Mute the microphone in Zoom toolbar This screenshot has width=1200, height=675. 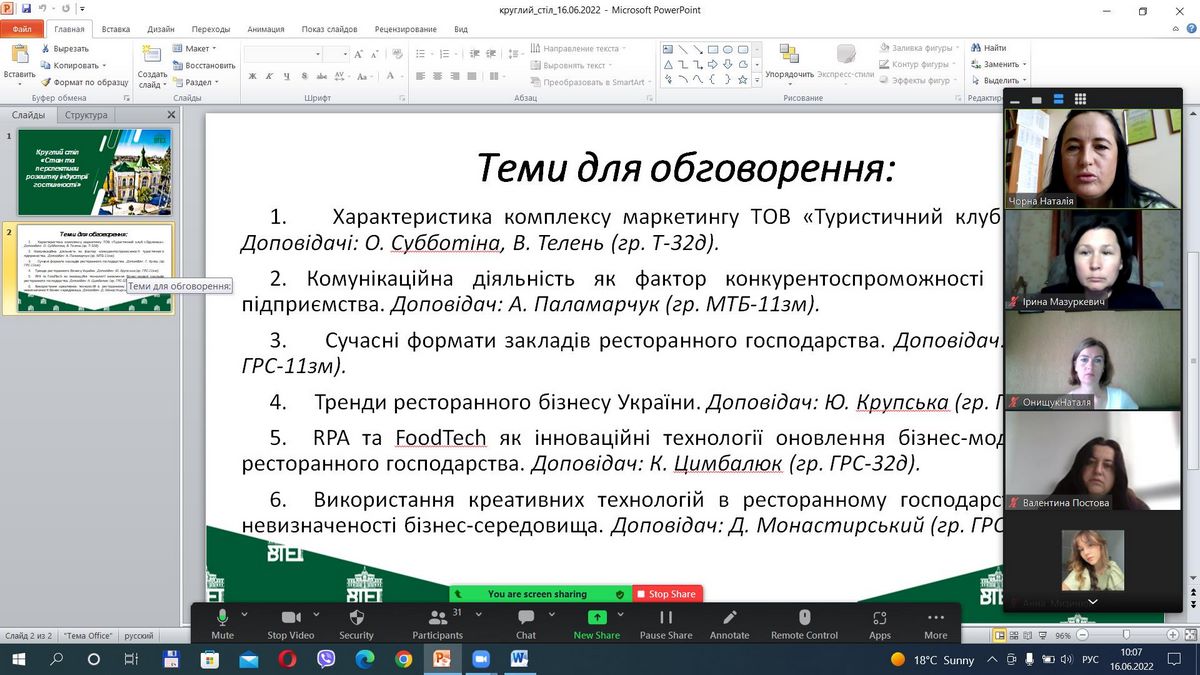coord(222,619)
